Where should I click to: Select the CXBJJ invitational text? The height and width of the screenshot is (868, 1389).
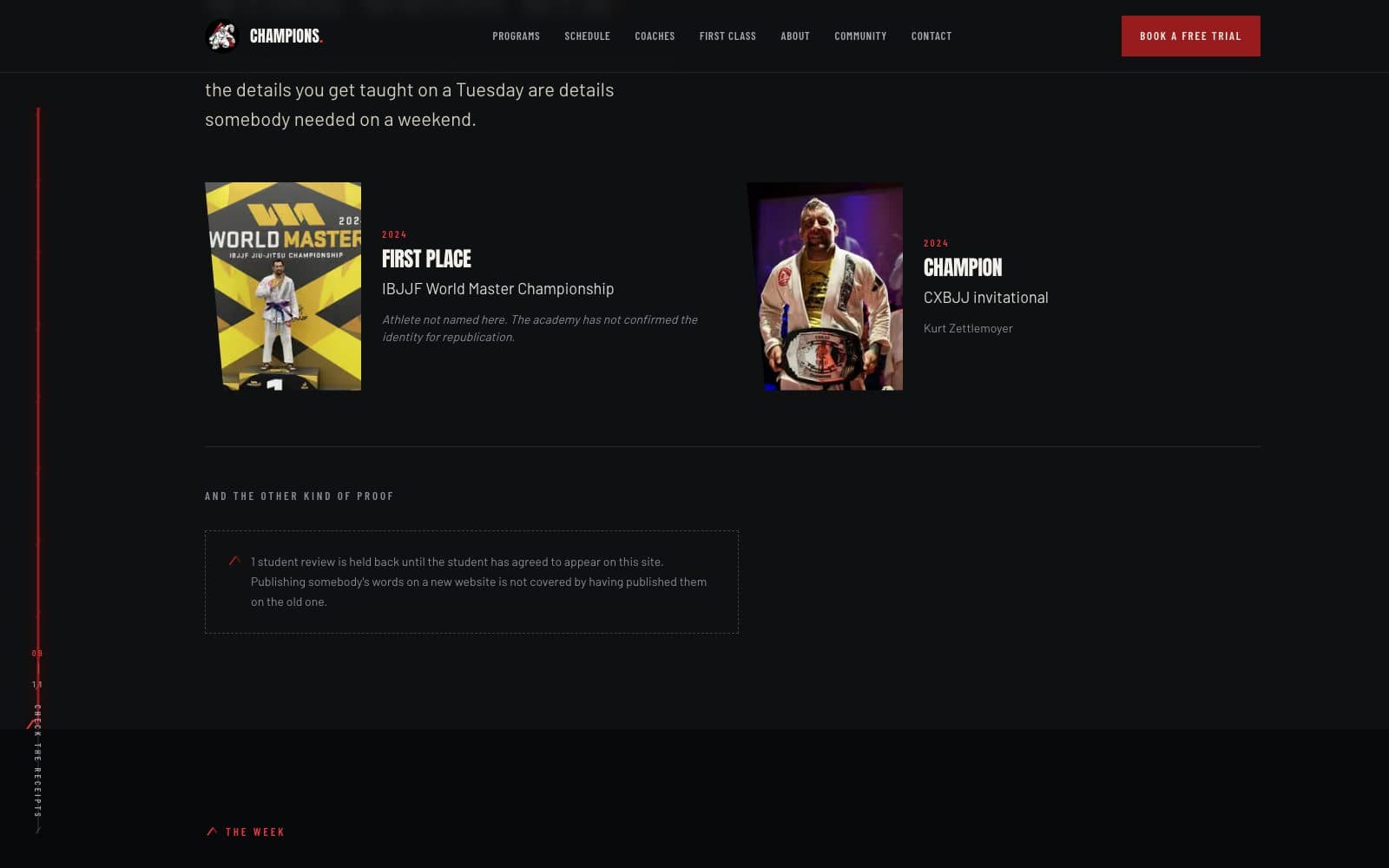985,298
